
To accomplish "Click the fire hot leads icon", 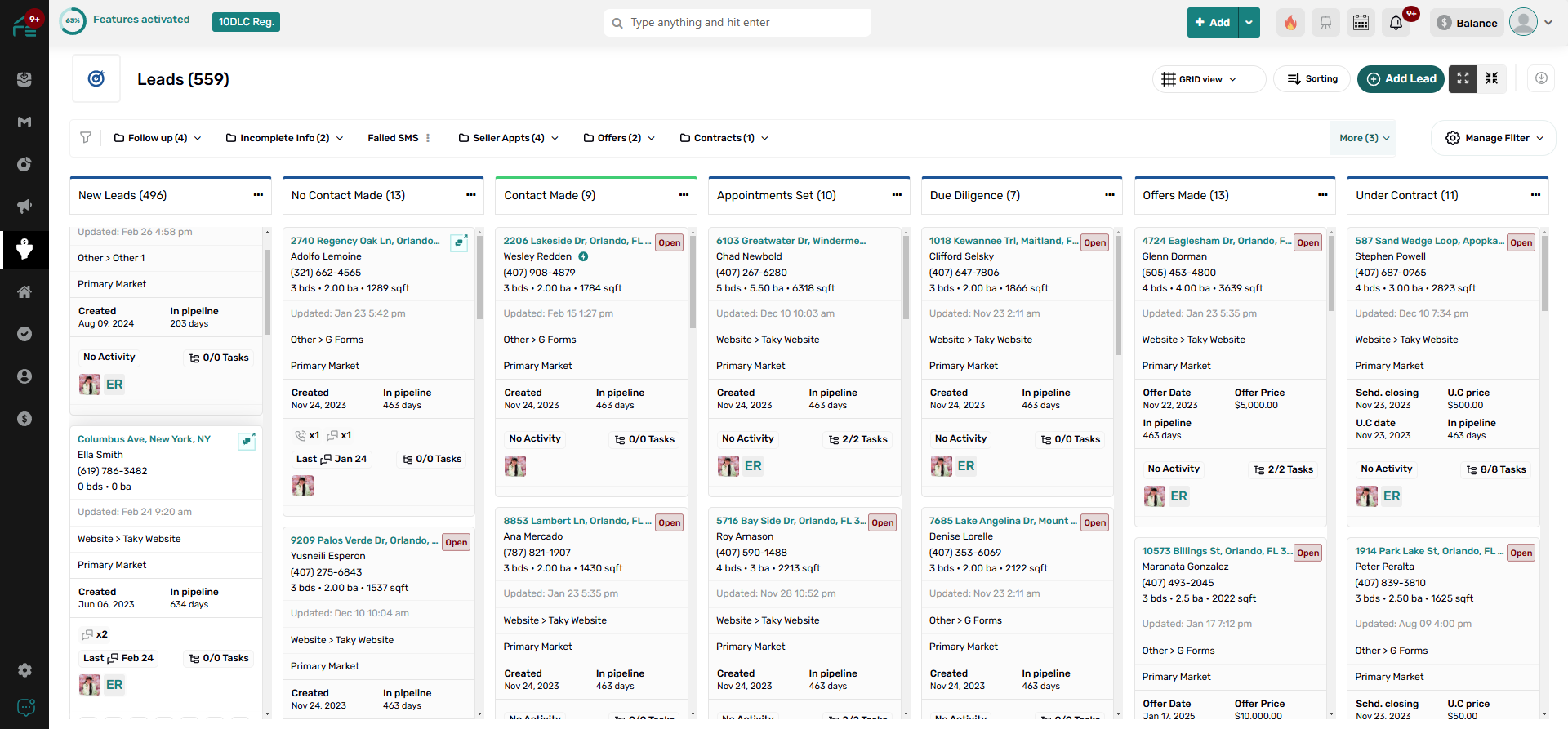I will pyautogui.click(x=1290, y=23).
